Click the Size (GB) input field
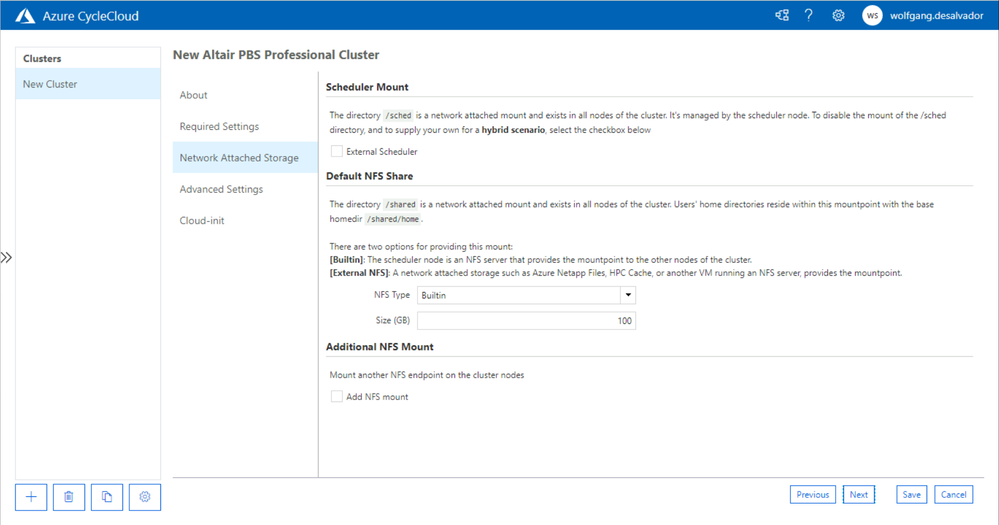The height and width of the screenshot is (525, 999). [526, 321]
